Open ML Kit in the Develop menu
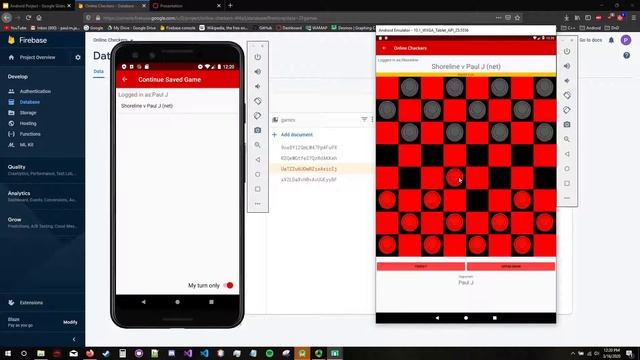Image resolution: width=640 pixels, height=360 pixels. click(x=27, y=144)
